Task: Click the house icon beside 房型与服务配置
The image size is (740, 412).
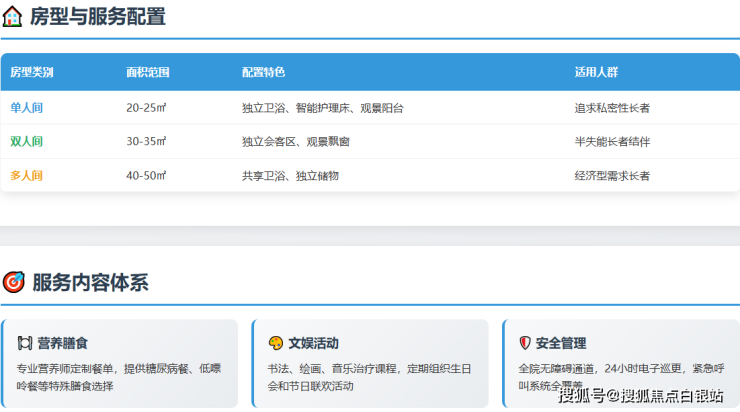Action: pos(13,17)
